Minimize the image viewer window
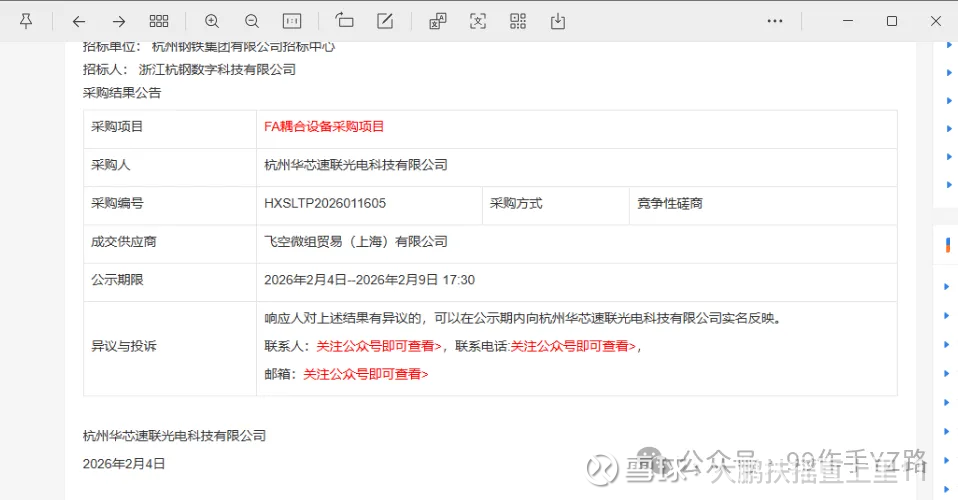Screen dimensions: 958x500 tap(848, 21)
